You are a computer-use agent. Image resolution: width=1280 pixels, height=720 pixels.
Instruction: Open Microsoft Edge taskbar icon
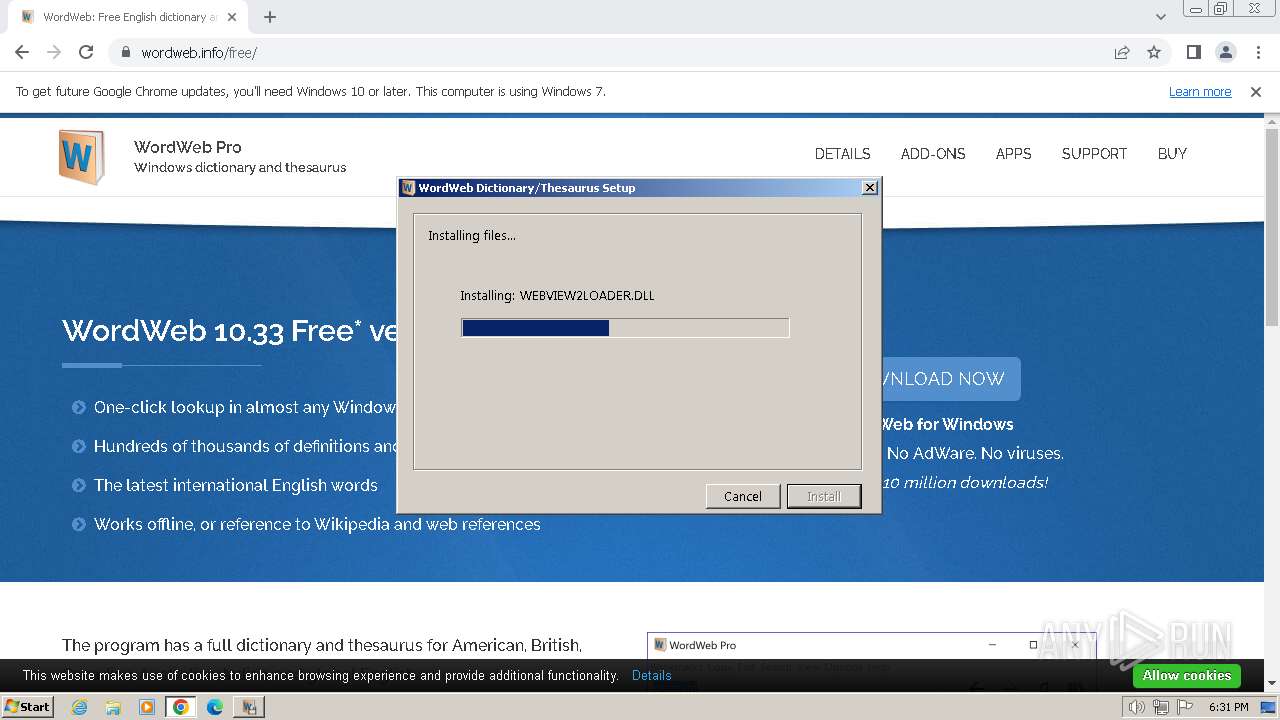pyautogui.click(x=215, y=707)
